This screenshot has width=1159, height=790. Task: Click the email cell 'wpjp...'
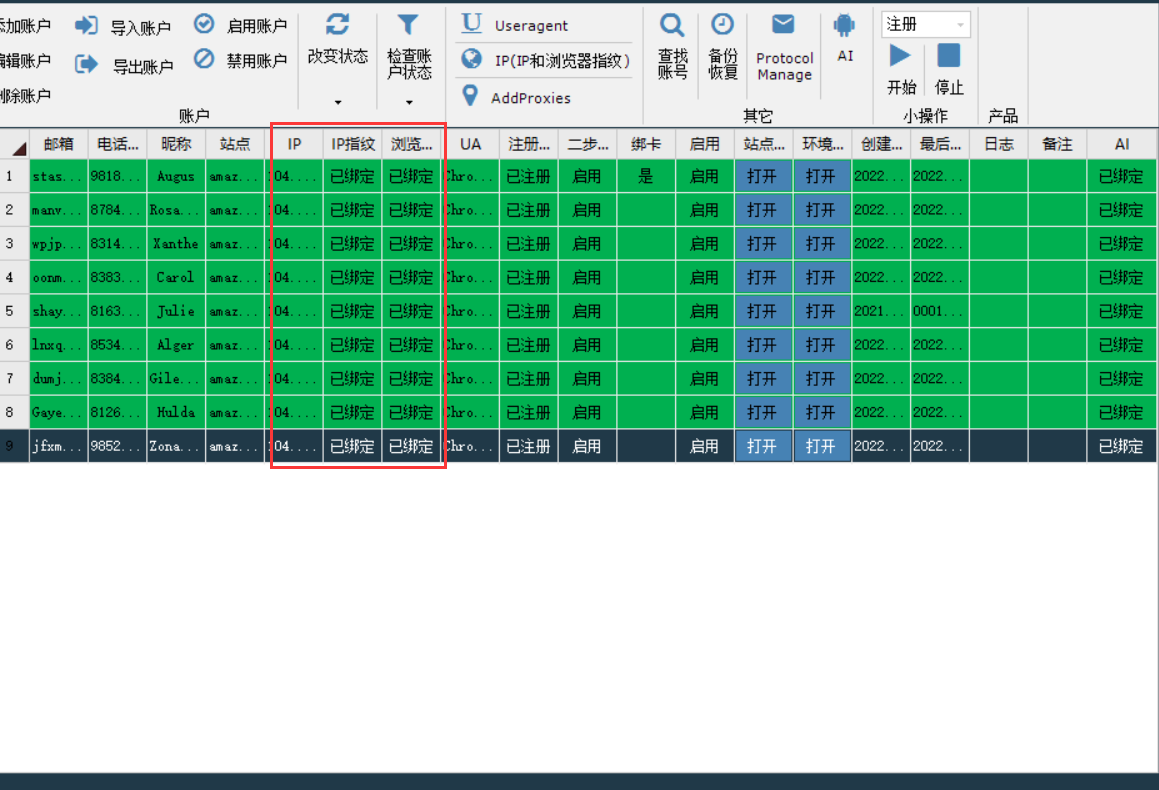coord(58,244)
